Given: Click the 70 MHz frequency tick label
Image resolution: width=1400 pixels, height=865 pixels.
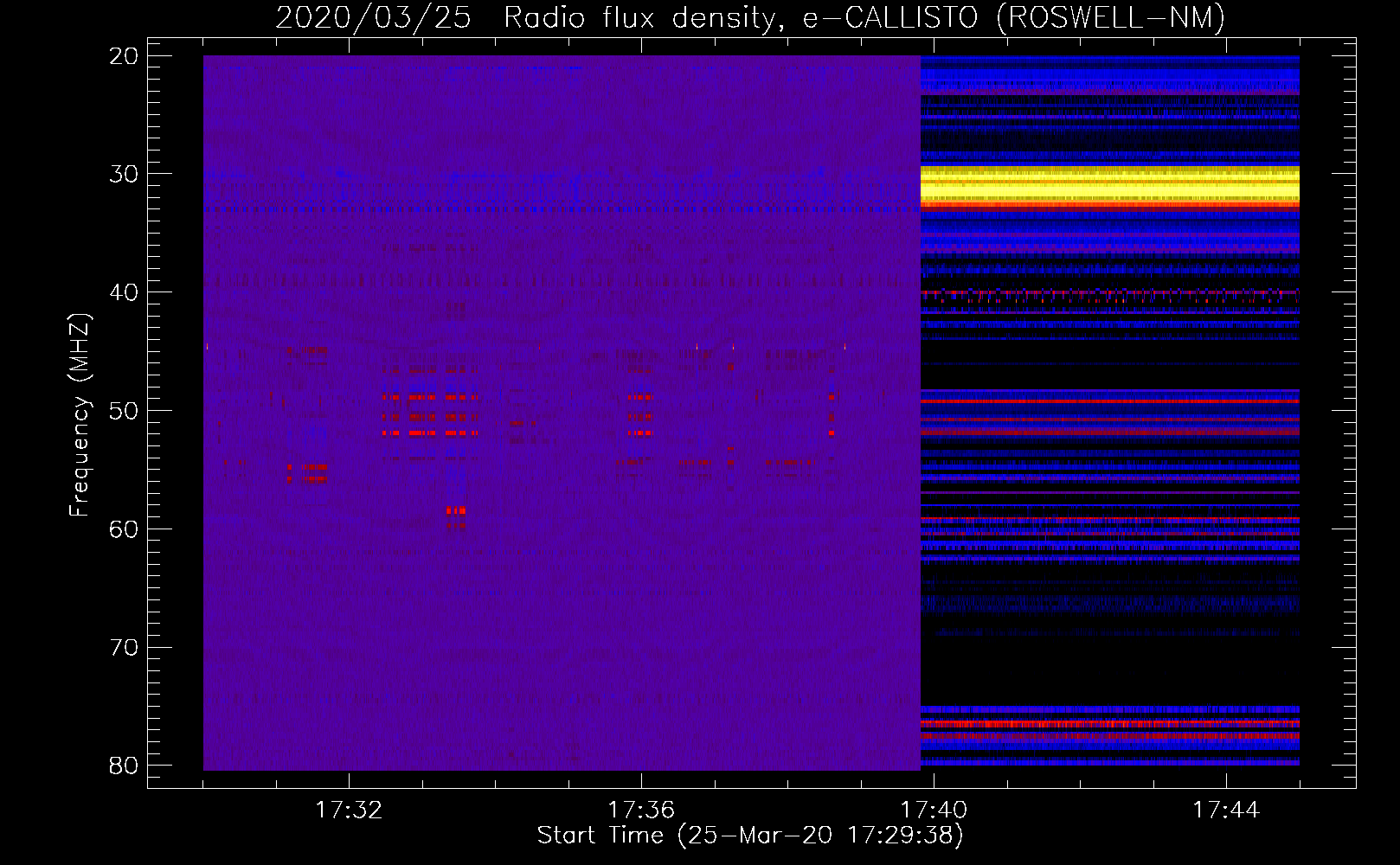Looking at the screenshot, I should (x=124, y=647).
